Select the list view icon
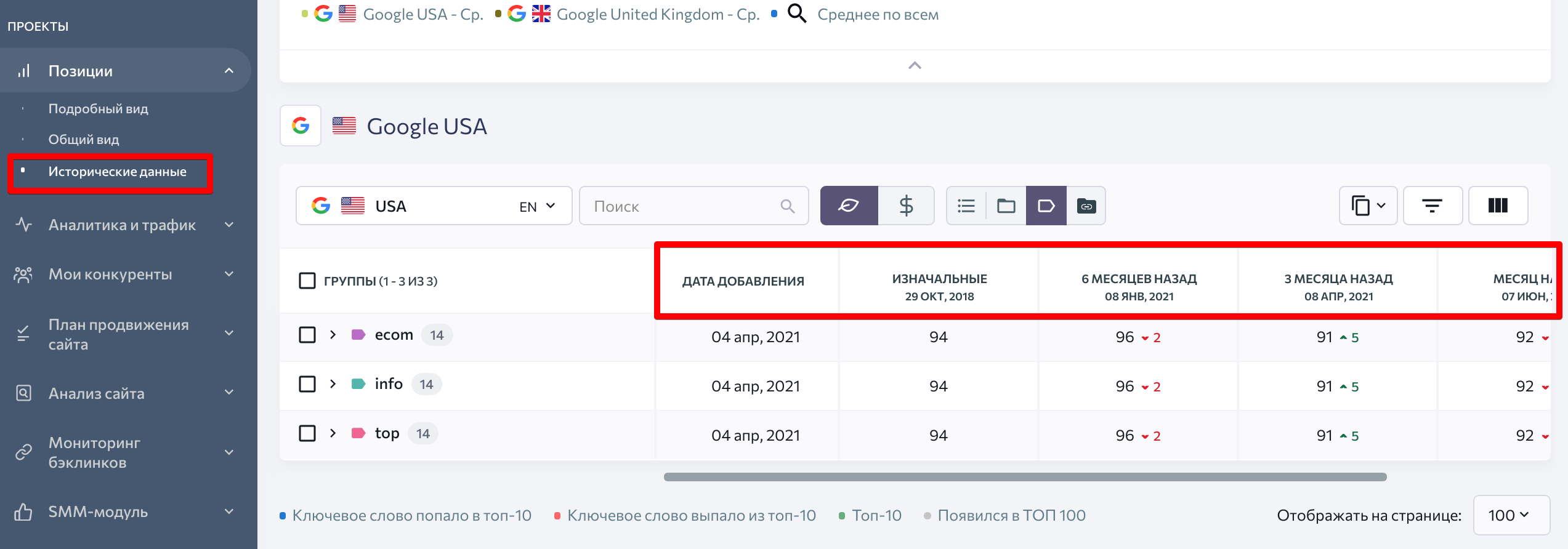Viewport: 1568px width, 549px height. tap(966, 206)
